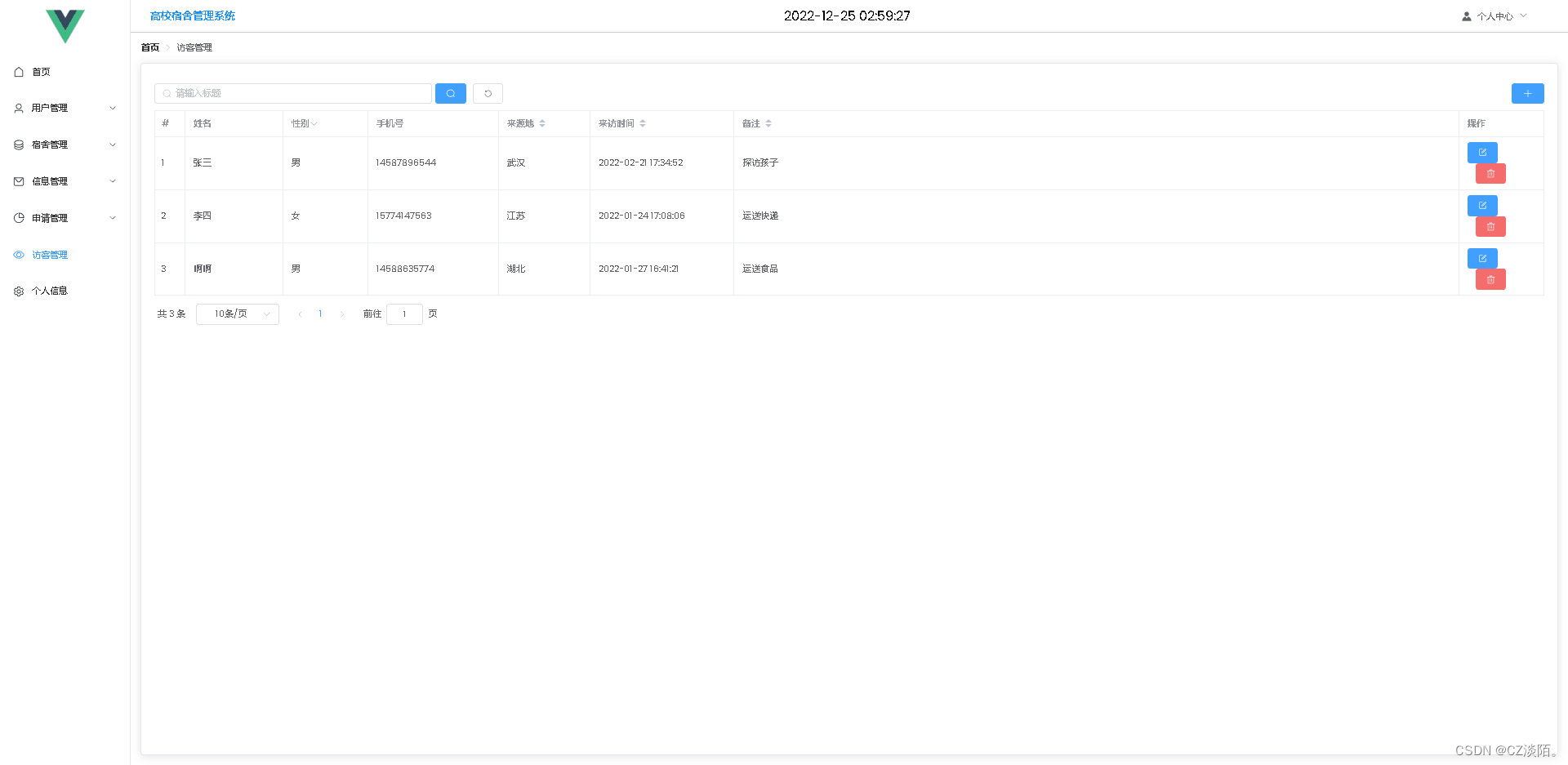Expand the 申请管理 sidebar menu

pos(65,218)
